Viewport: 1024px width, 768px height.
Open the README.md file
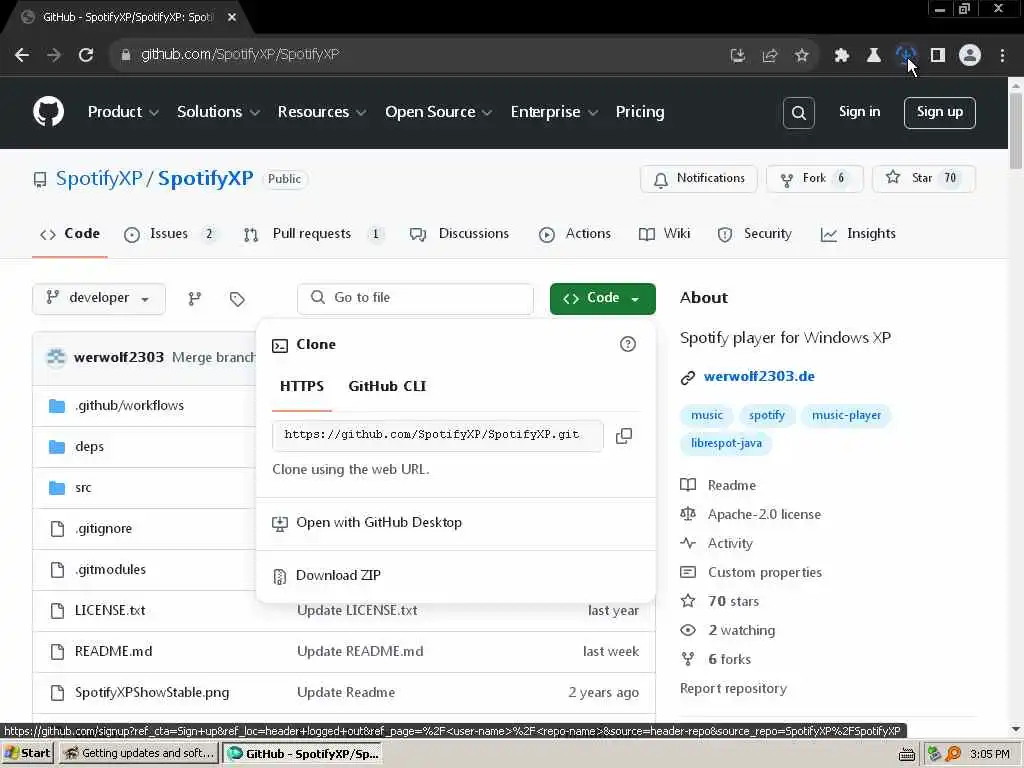tap(114, 652)
